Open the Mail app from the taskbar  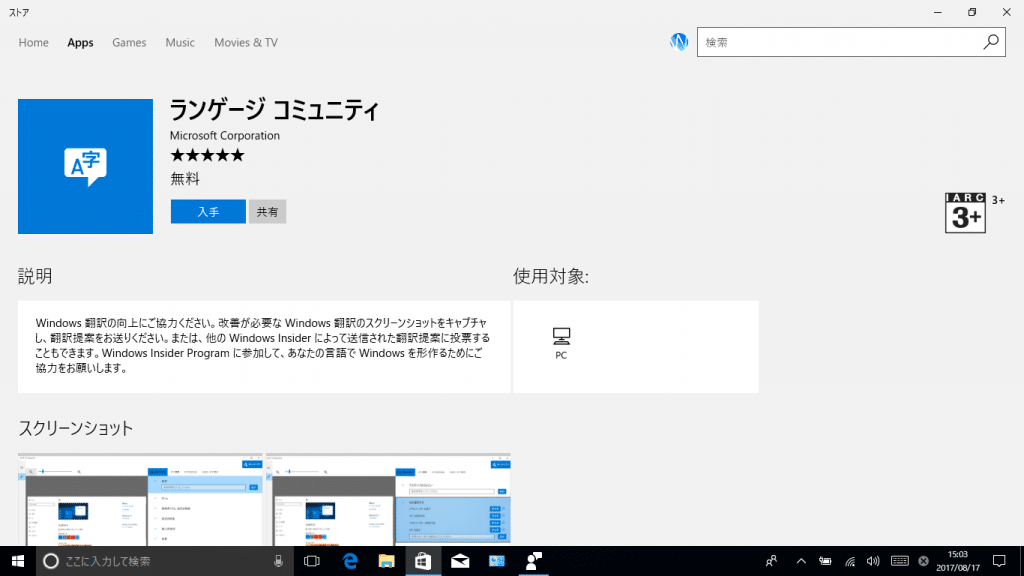(460, 561)
